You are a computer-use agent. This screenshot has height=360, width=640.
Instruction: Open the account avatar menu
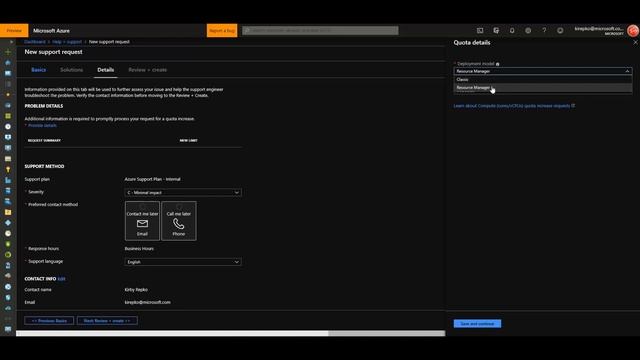tap(633, 31)
